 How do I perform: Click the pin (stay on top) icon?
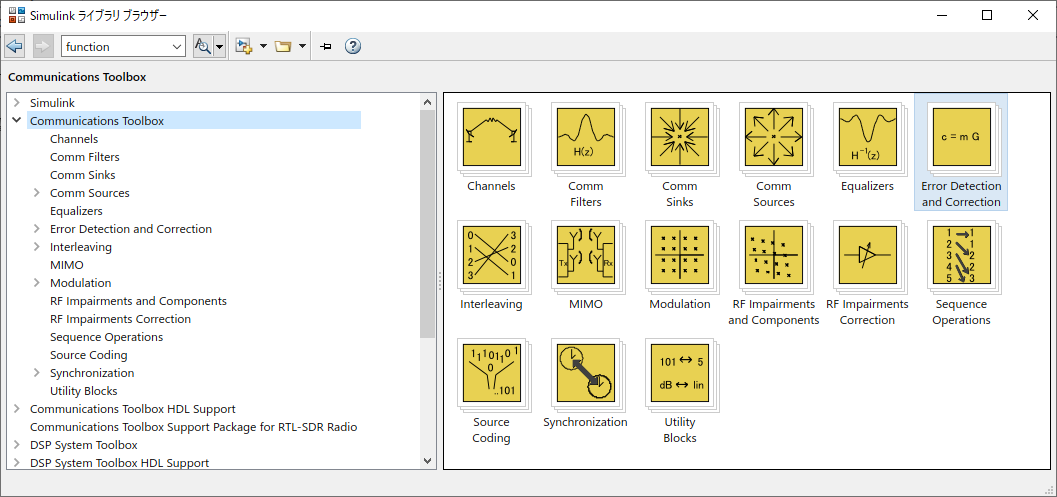[326, 47]
